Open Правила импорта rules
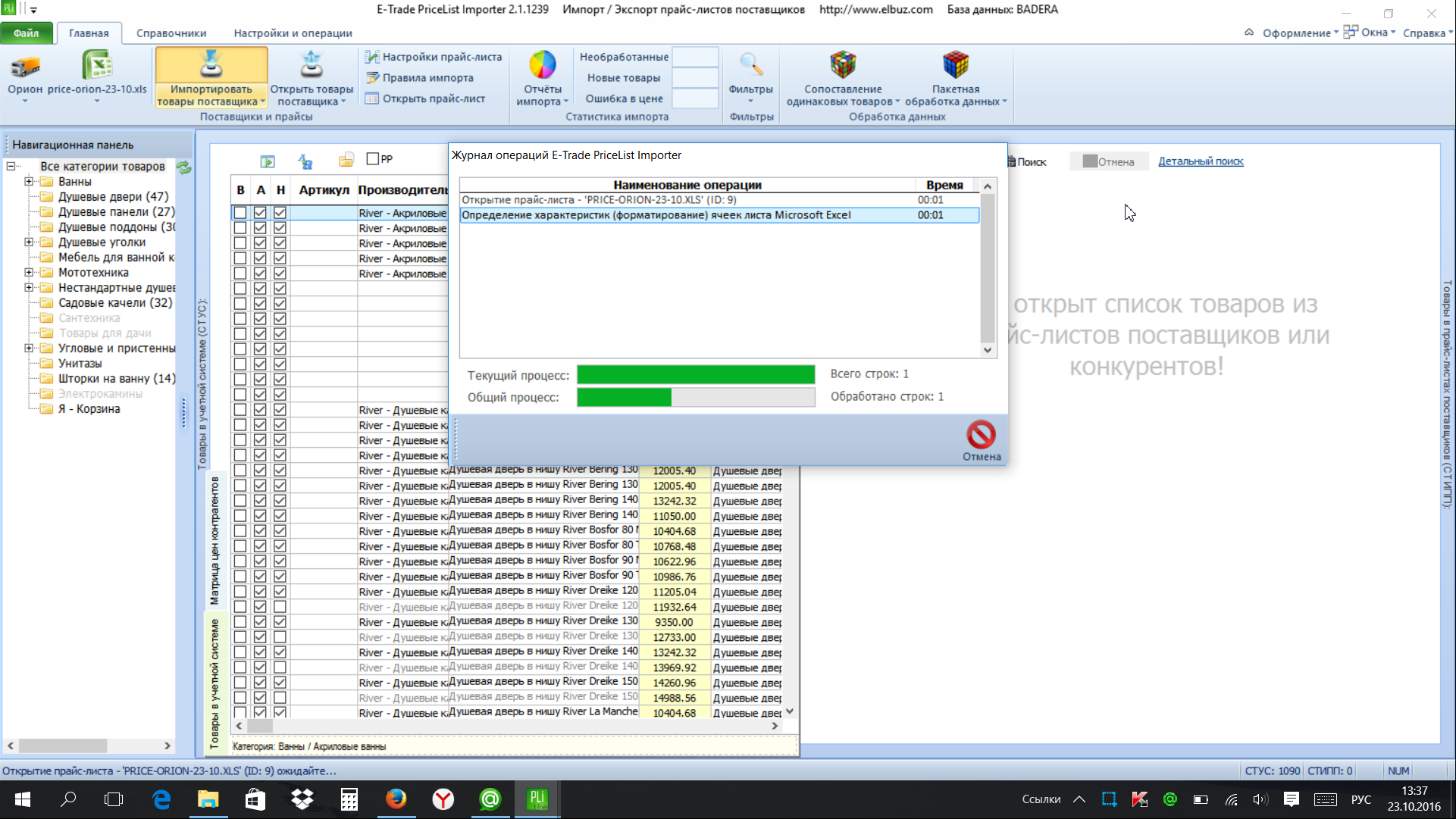 [x=420, y=77]
